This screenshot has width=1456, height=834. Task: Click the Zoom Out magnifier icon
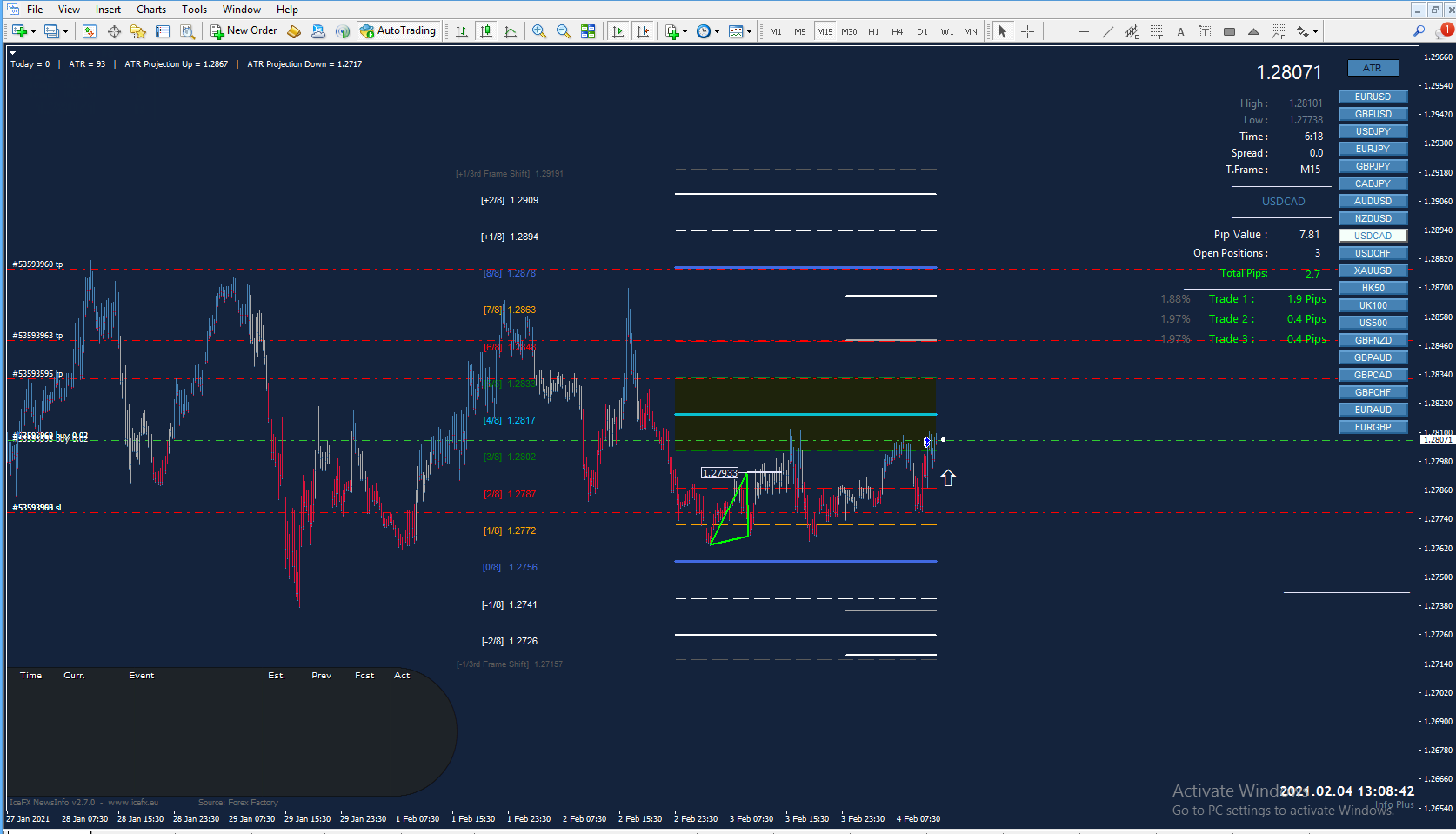coord(564,31)
